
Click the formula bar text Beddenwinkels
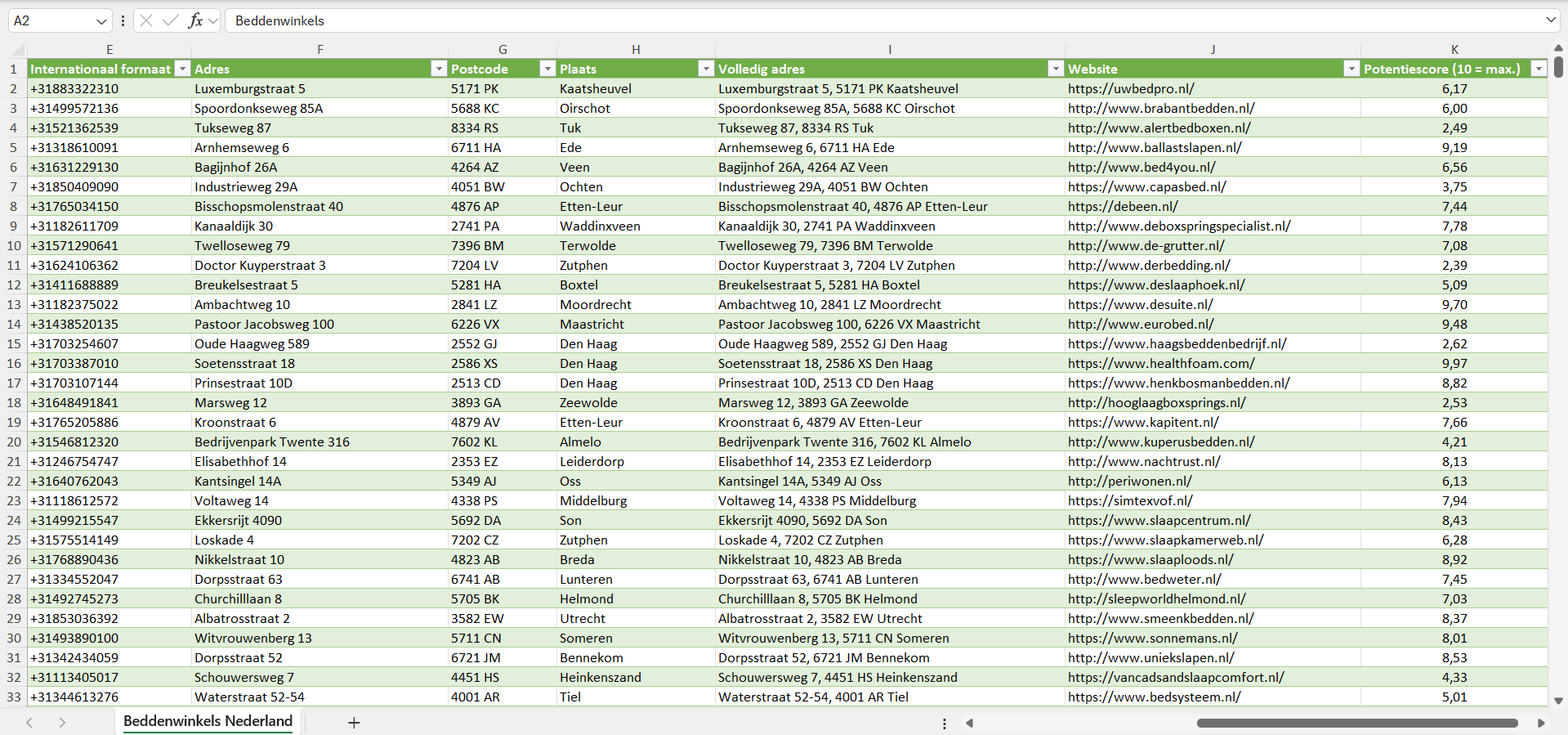[x=279, y=20]
